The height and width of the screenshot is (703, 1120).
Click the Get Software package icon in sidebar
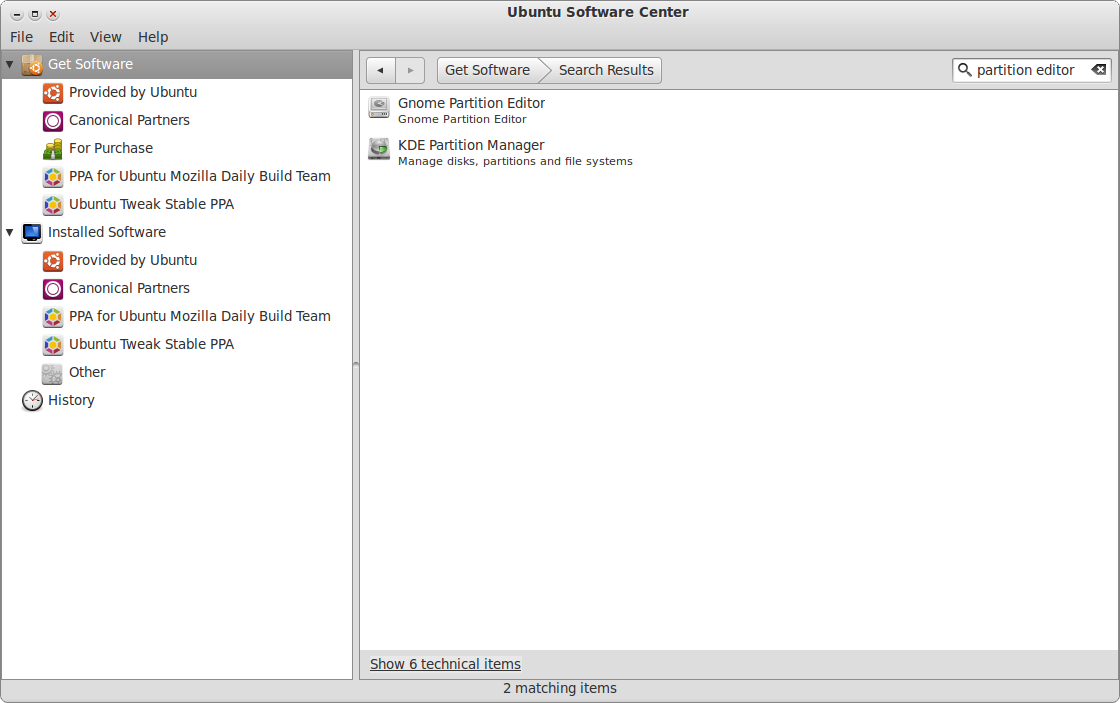coord(32,64)
